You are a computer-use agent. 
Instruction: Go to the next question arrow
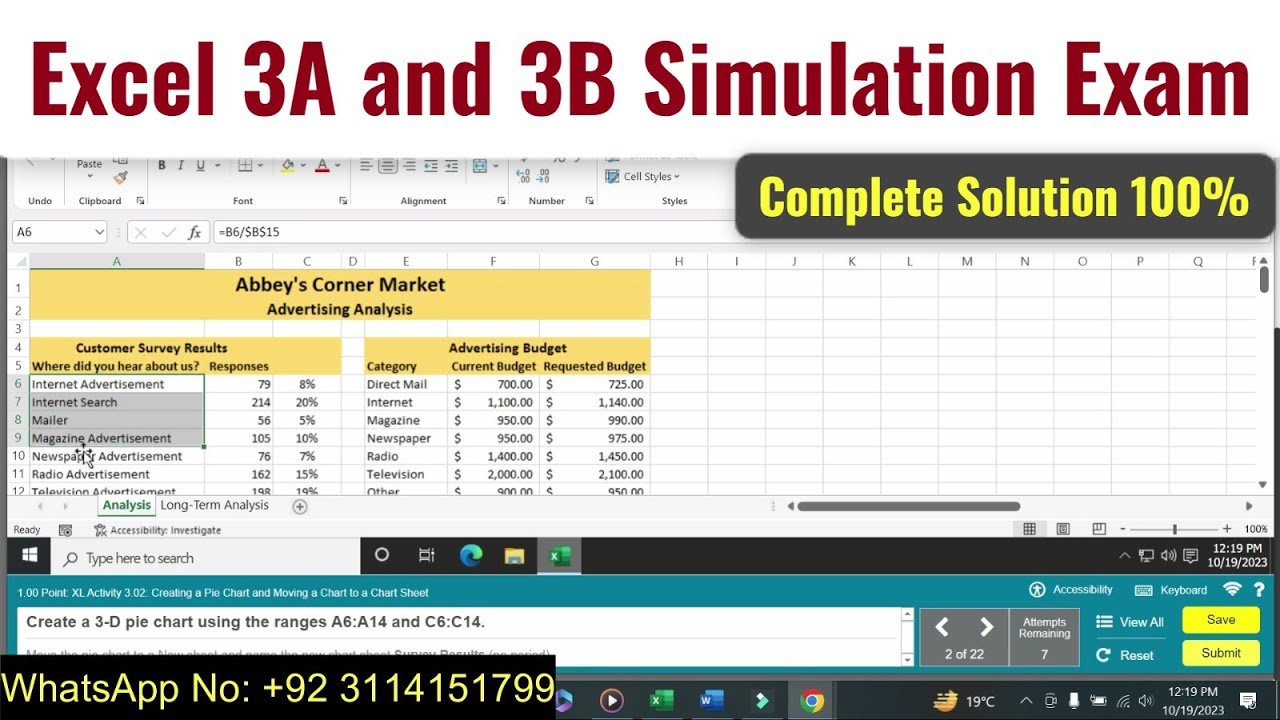pyautogui.click(x=986, y=627)
